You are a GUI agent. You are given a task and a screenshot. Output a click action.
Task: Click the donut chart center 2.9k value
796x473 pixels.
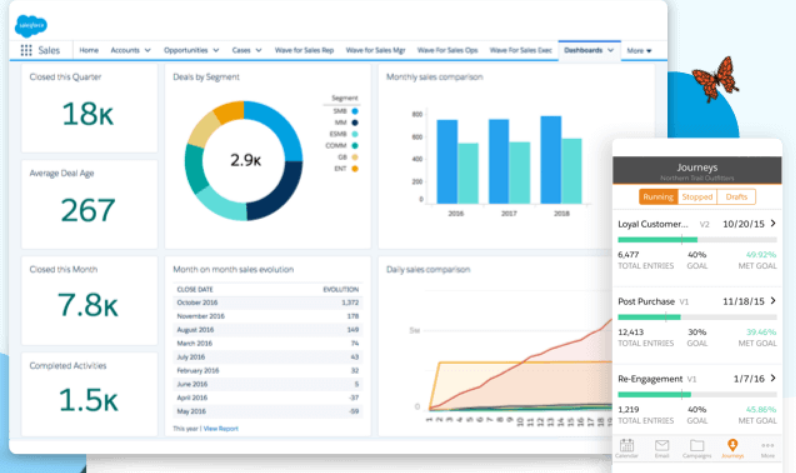pos(245,159)
